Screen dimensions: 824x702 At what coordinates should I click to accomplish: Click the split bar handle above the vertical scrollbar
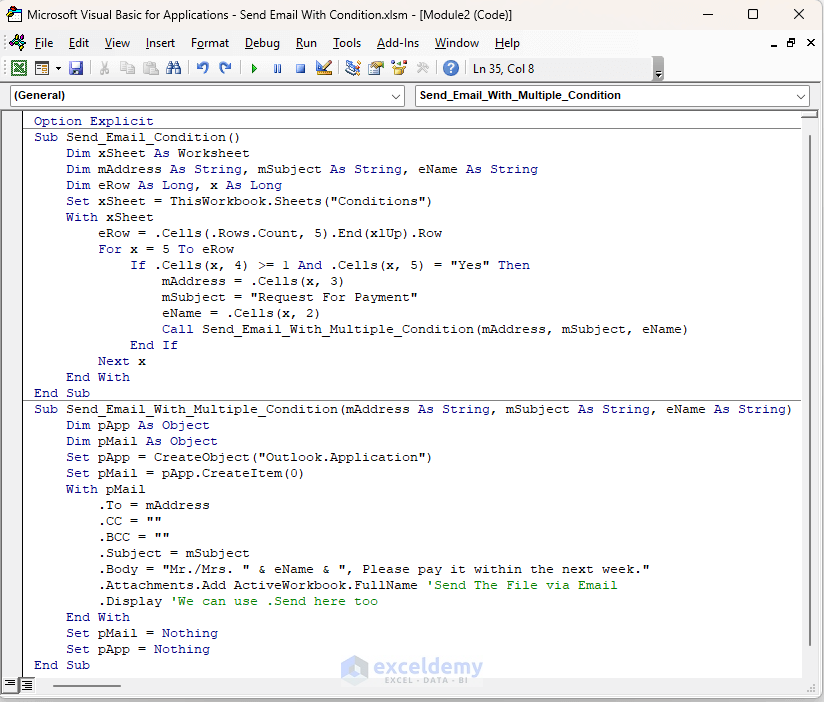click(809, 113)
